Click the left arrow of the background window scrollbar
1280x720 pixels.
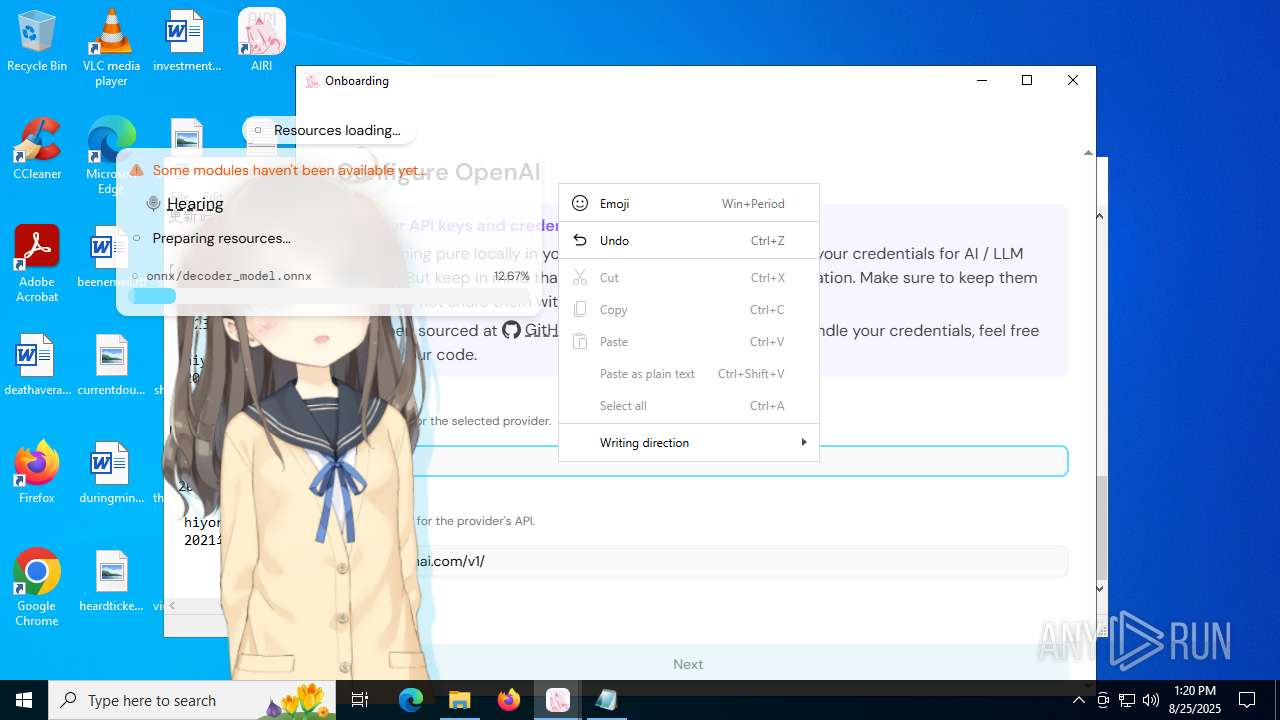coord(172,605)
